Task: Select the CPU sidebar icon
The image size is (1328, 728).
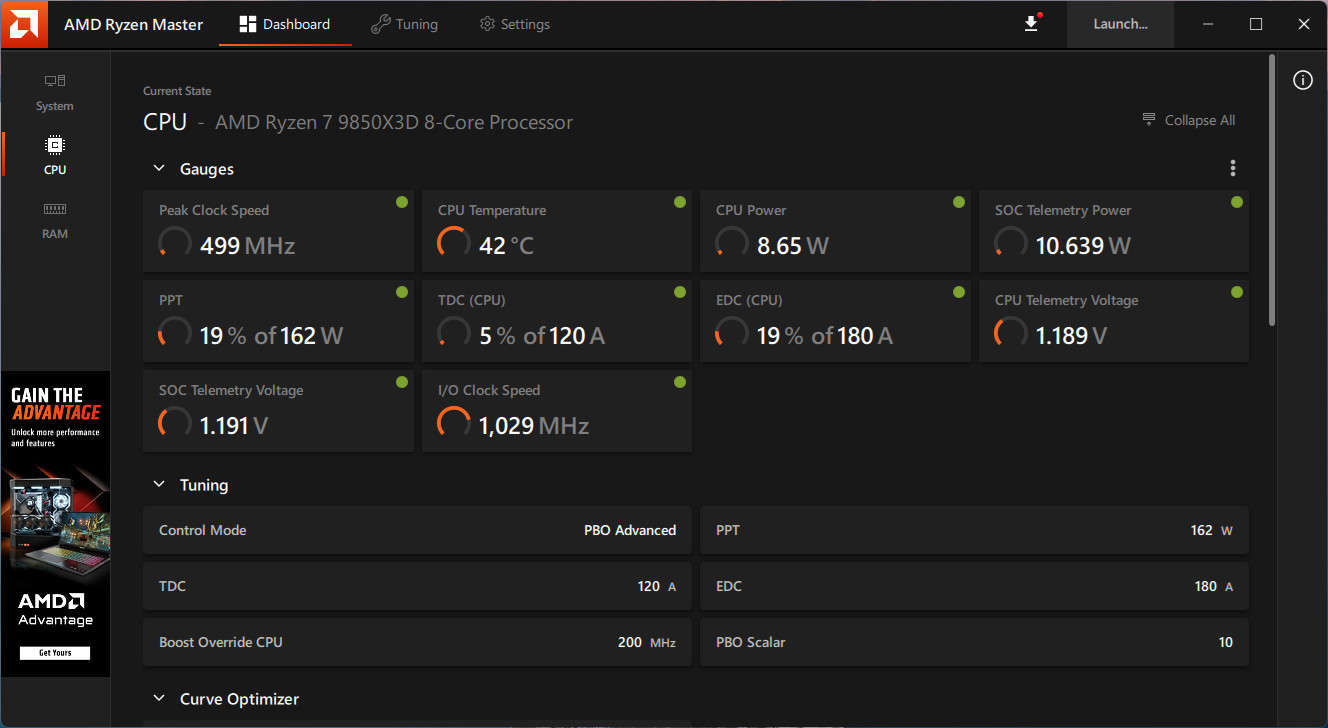Action: pyautogui.click(x=55, y=155)
